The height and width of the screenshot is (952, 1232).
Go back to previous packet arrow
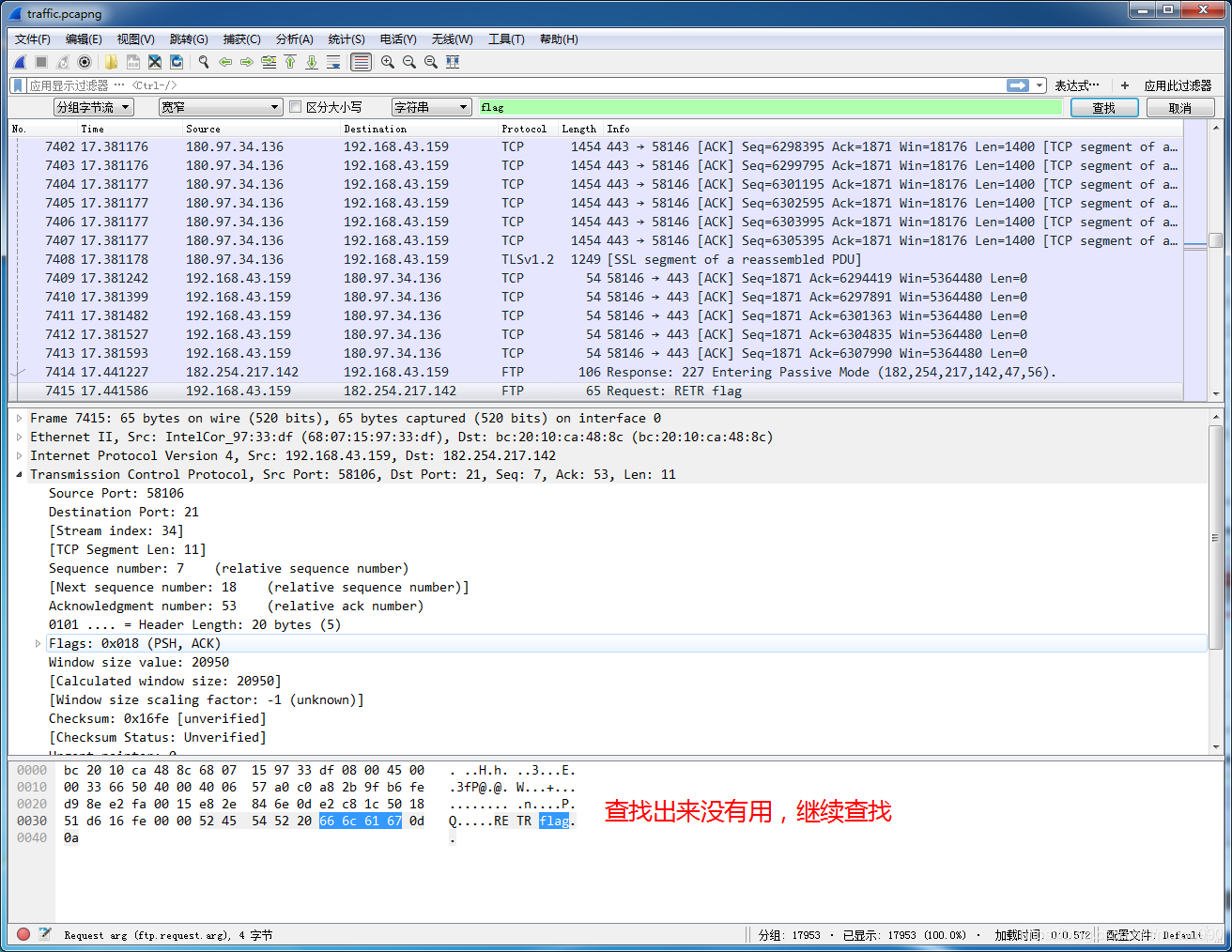coord(225,62)
